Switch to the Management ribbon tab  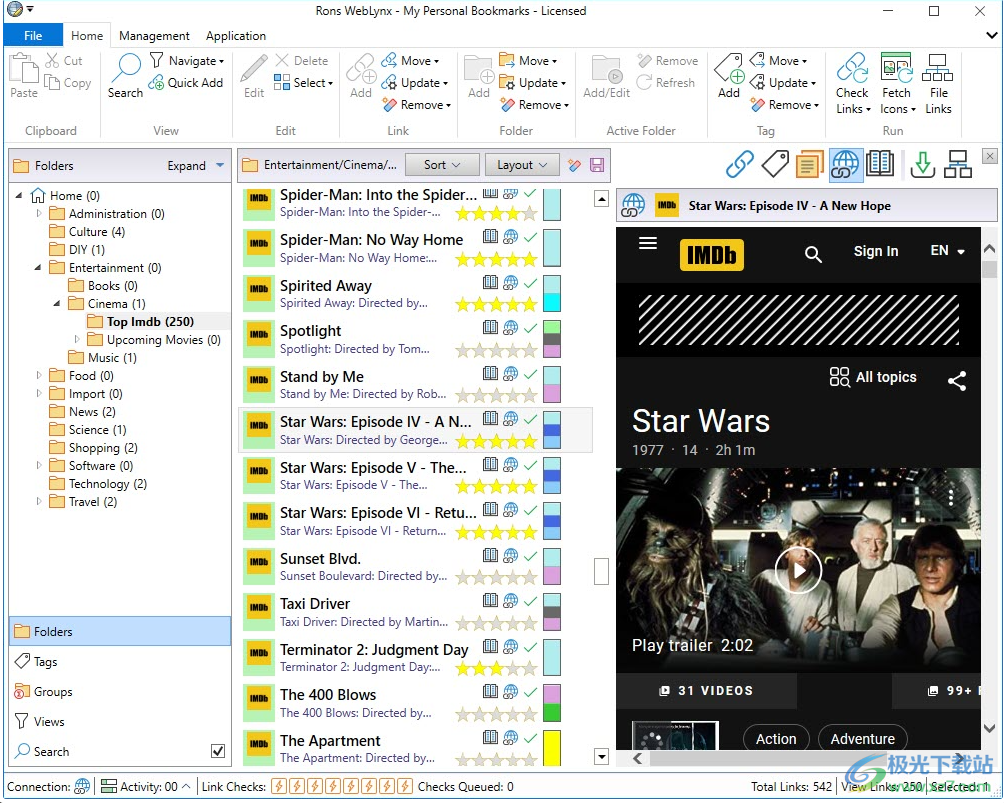click(x=154, y=36)
